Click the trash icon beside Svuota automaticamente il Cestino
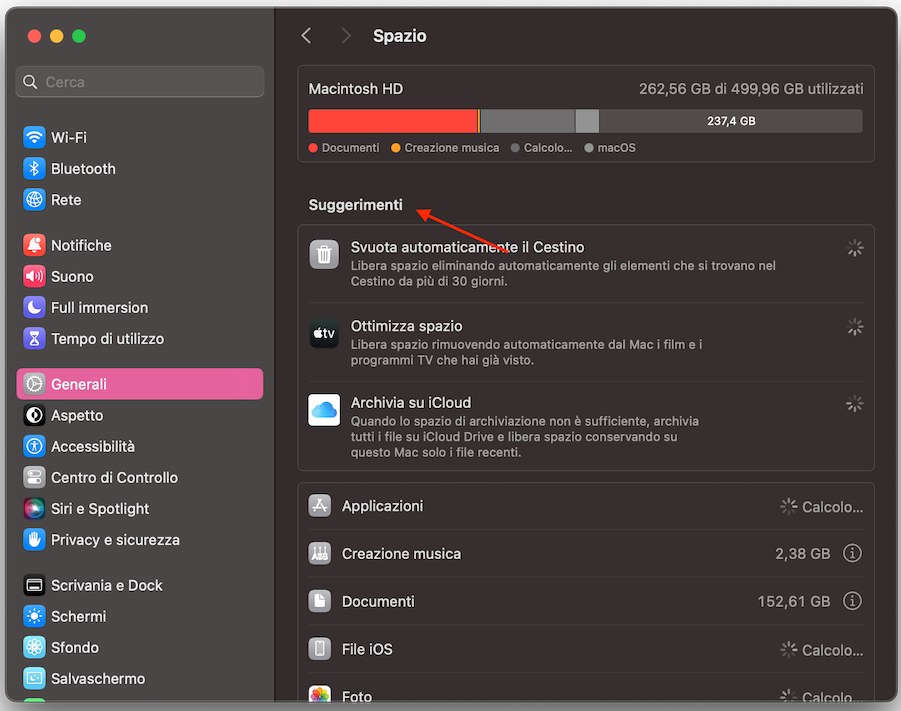 (x=323, y=255)
